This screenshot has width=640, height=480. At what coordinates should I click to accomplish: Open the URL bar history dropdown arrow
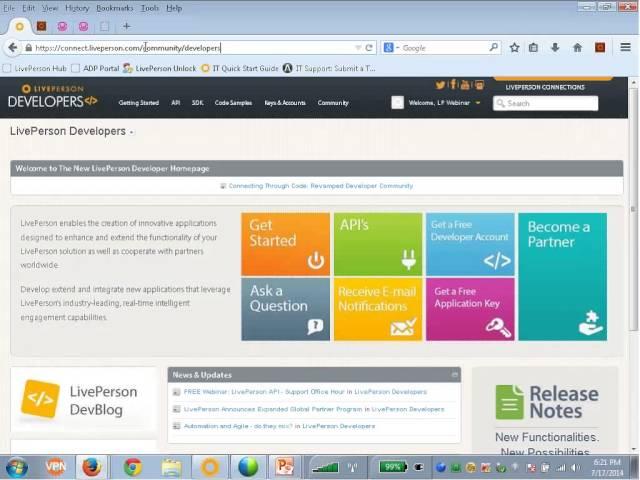tap(358, 48)
